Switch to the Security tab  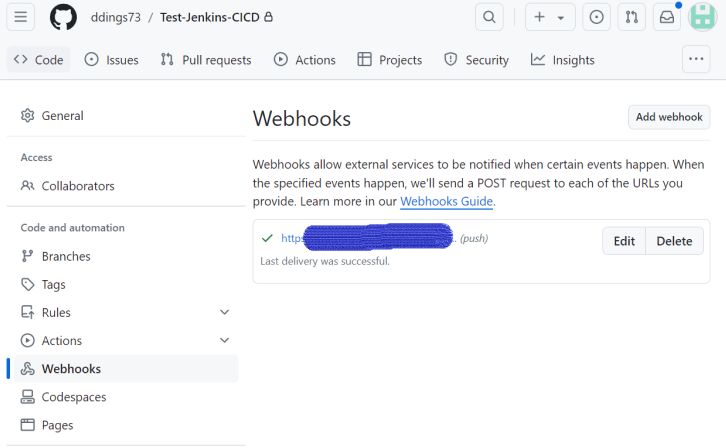click(476, 60)
